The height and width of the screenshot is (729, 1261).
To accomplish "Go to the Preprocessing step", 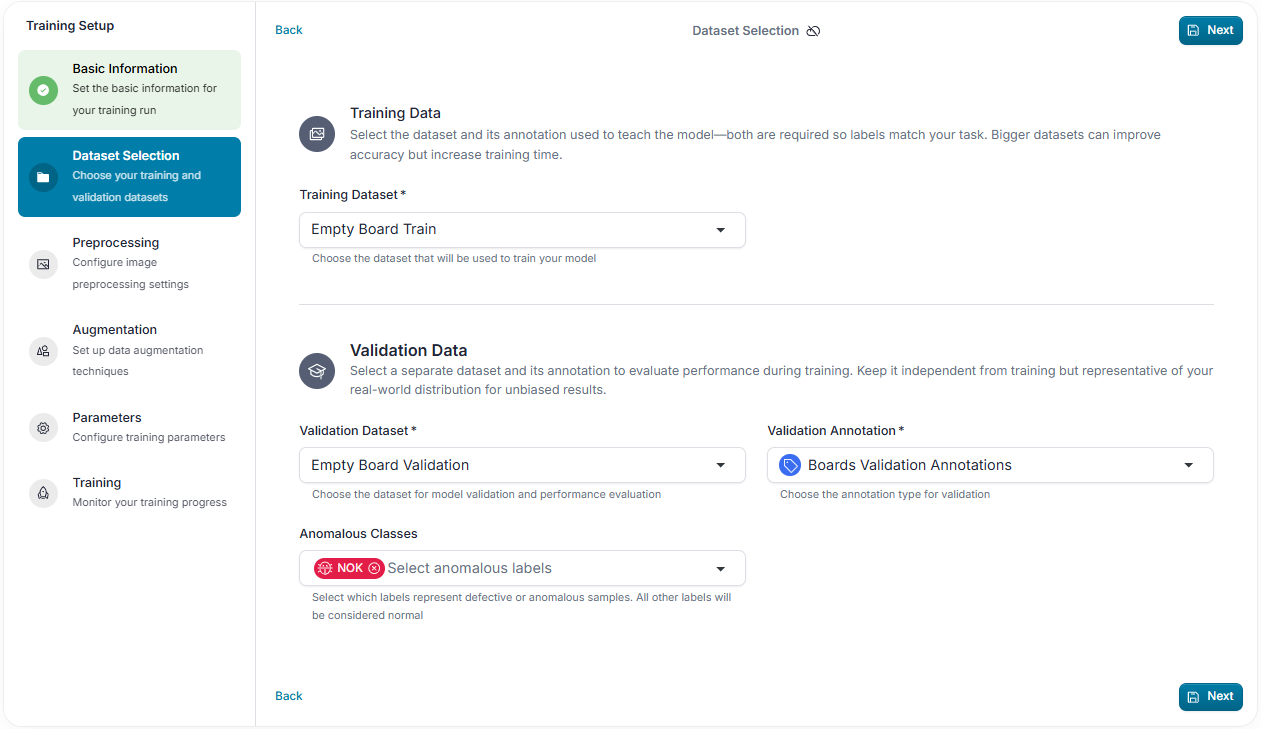I will 129,265.
